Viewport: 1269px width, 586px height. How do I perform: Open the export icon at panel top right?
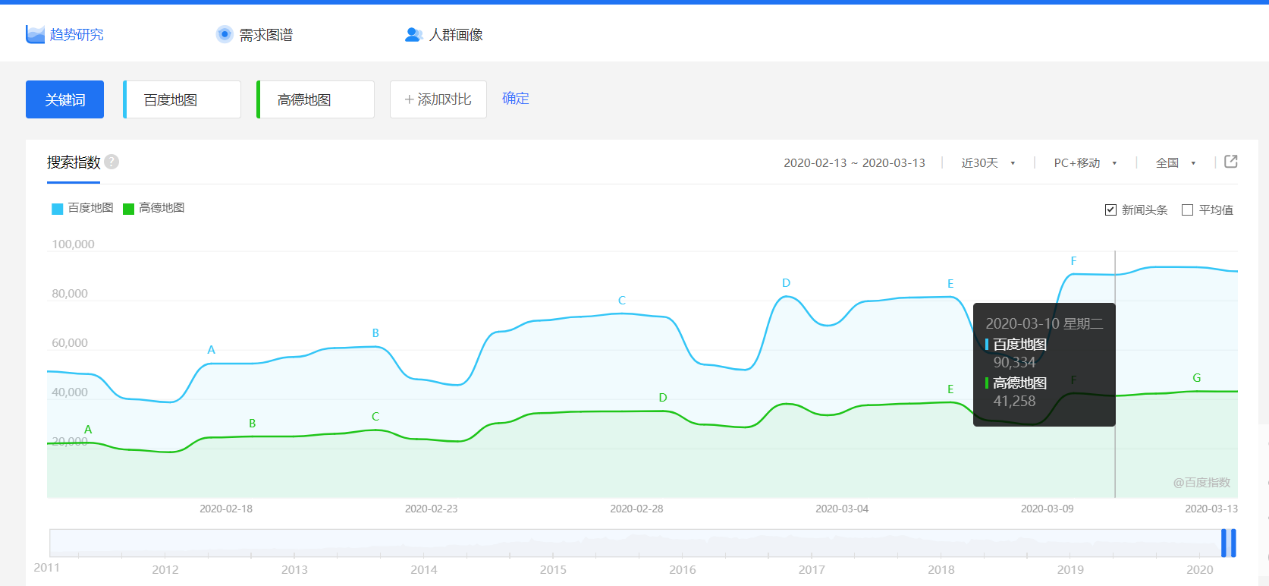point(1230,161)
